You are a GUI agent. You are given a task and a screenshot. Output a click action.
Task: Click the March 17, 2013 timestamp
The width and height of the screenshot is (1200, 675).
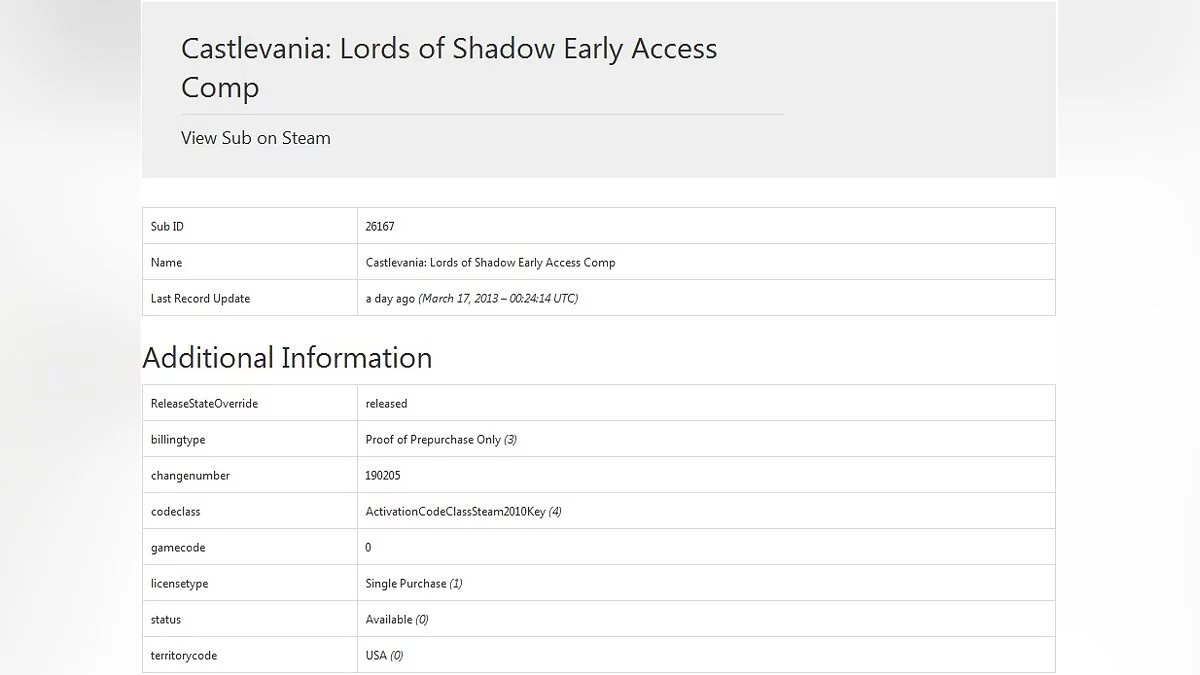(x=498, y=299)
